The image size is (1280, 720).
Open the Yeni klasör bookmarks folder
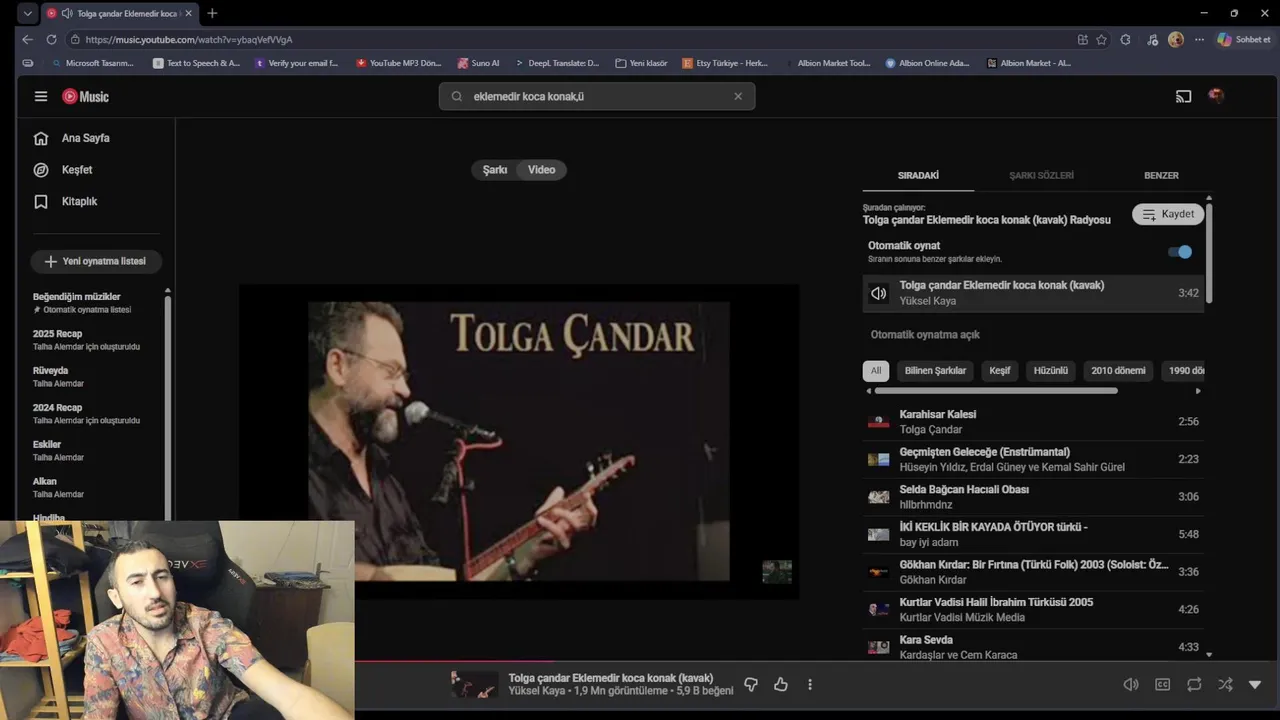click(641, 63)
